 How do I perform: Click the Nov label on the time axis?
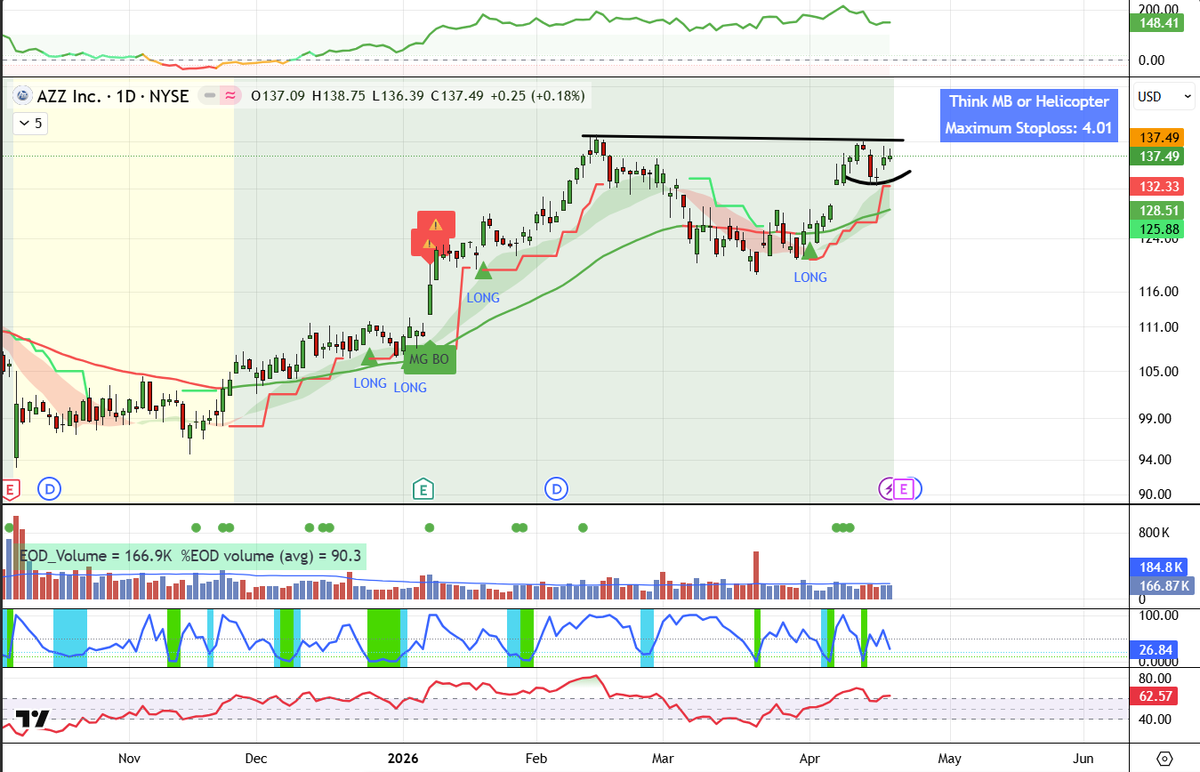point(128,757)
